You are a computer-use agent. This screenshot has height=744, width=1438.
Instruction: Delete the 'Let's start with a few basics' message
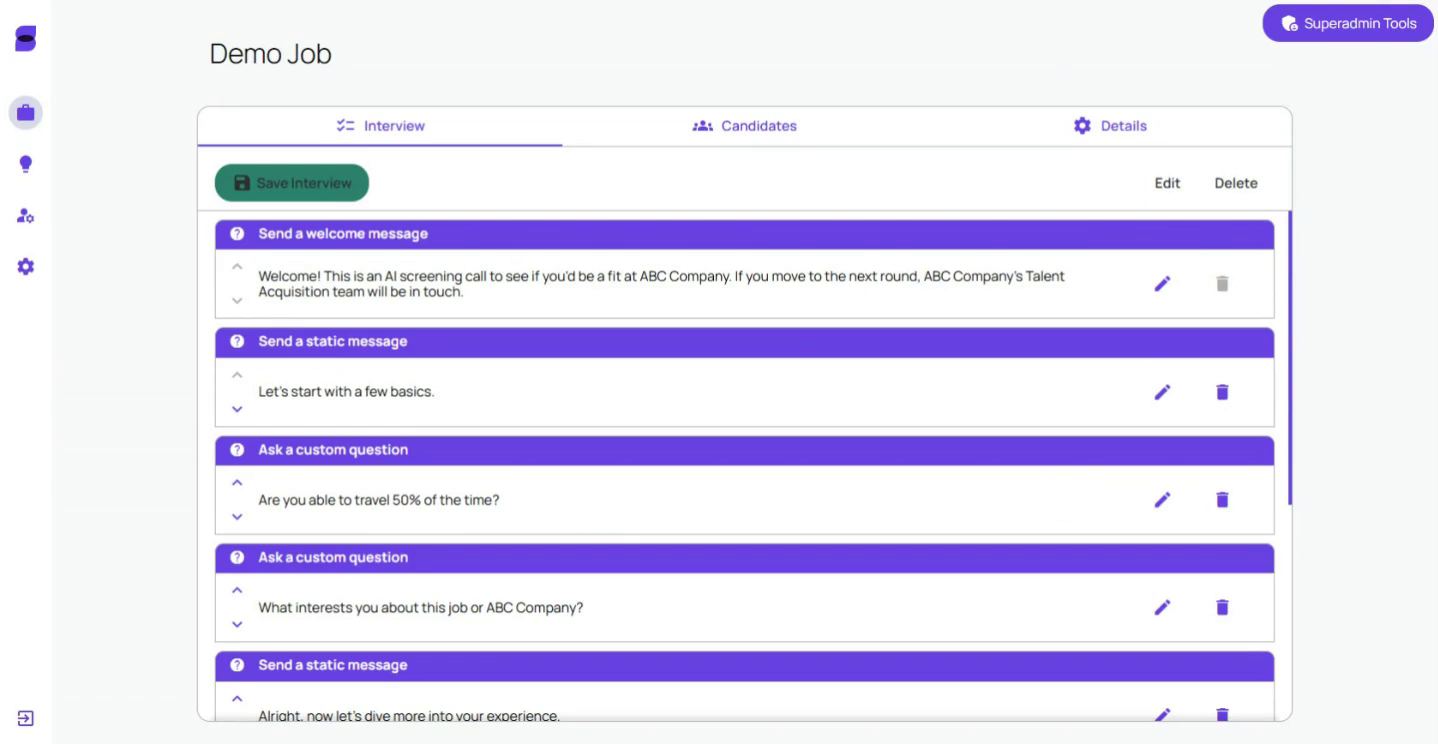coord(1221,392)
